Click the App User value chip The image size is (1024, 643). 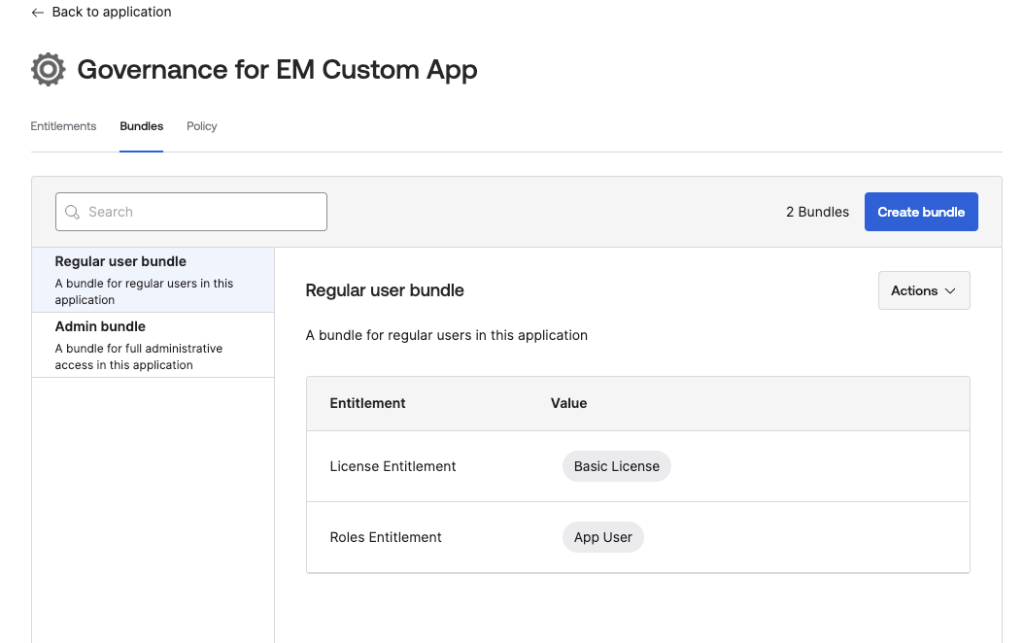(603, 537)
